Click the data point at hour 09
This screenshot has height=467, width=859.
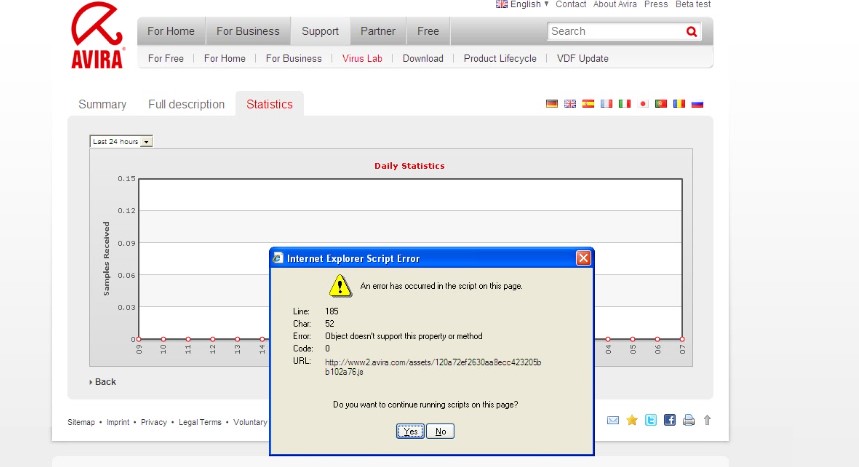click(139, 339)
